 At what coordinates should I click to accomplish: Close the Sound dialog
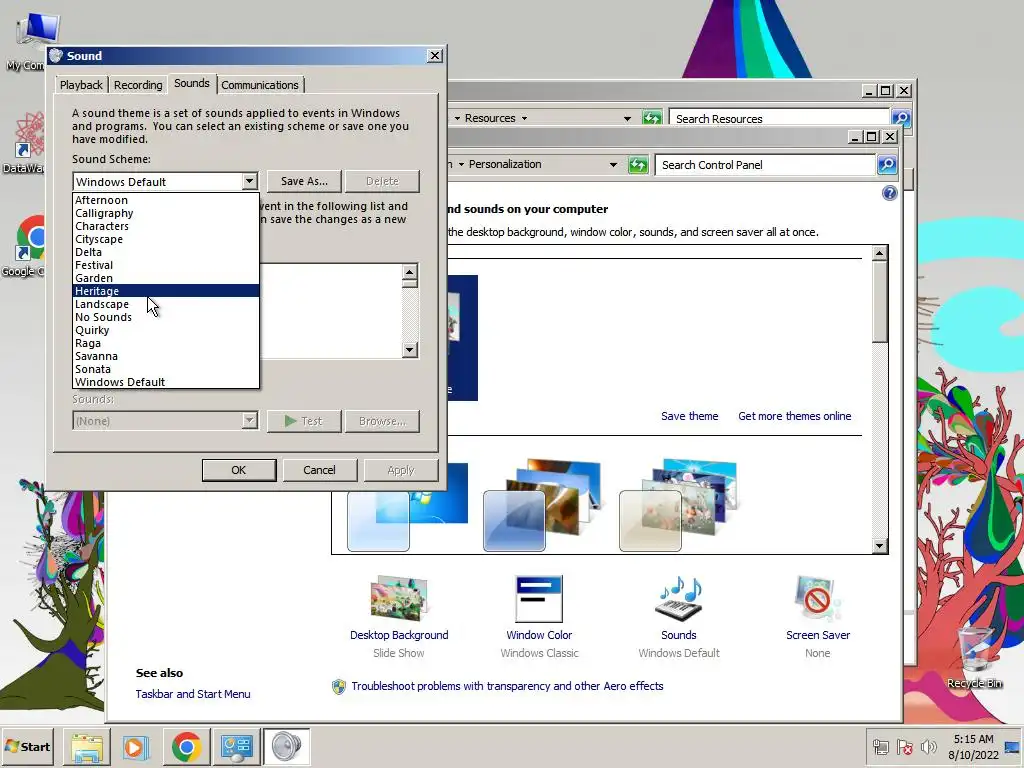point(434,56)
